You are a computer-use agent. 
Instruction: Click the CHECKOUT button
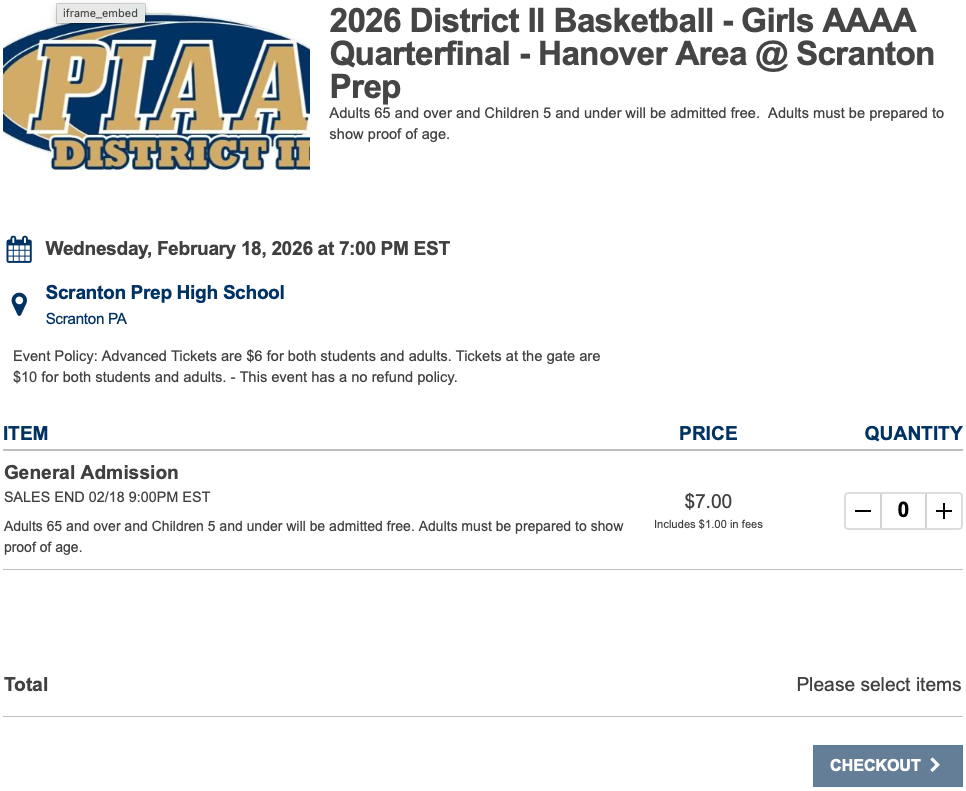point(887,765)
